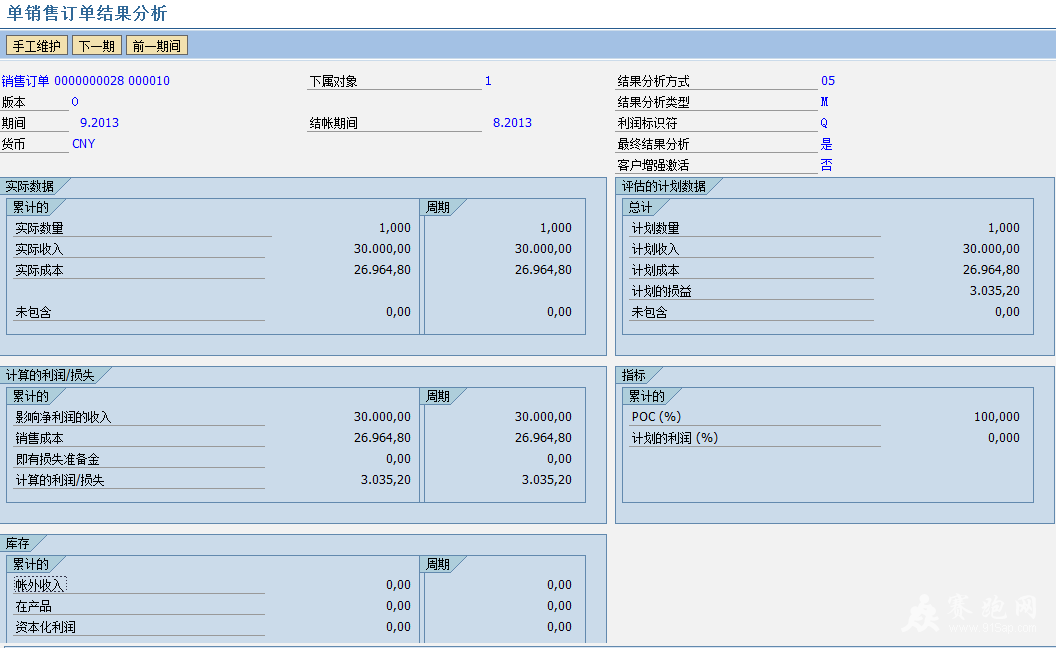Click profit indicator value Q
Image resolution: width=1056 pixels, height=648 pixels.
(824, 123)
